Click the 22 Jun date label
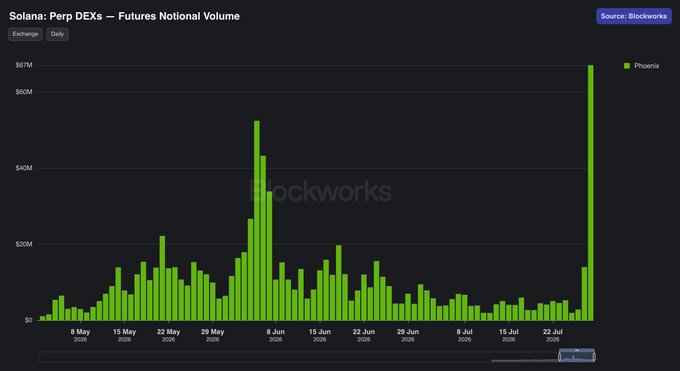The width and height of the screenshot is (680, 371). [x=363, y=335]
